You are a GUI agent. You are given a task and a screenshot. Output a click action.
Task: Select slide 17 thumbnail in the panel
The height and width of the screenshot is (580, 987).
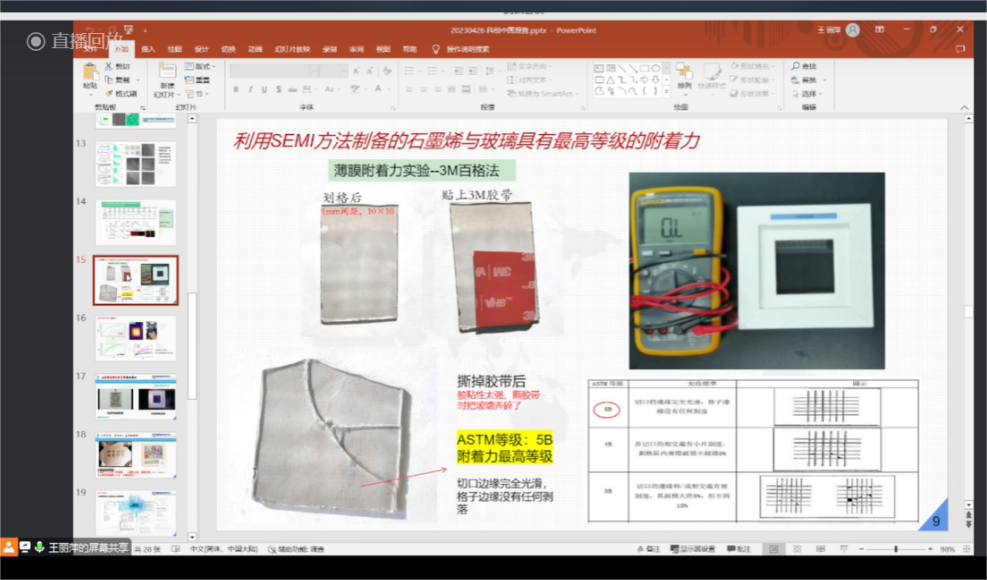pyautogui.click(x=136, y=398)
